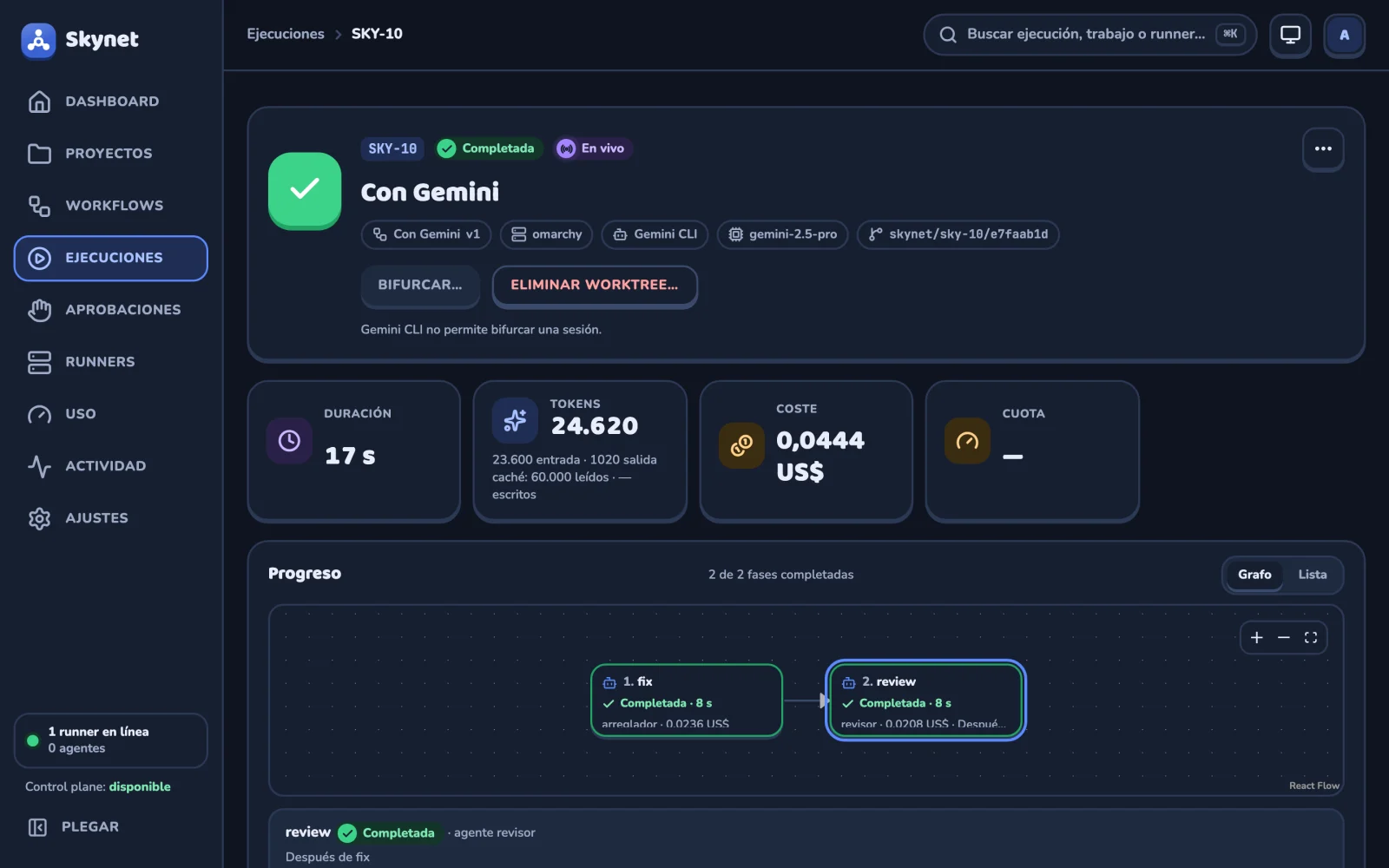Focus the Buscar ejecución search field

click(x=1089, y=35)
